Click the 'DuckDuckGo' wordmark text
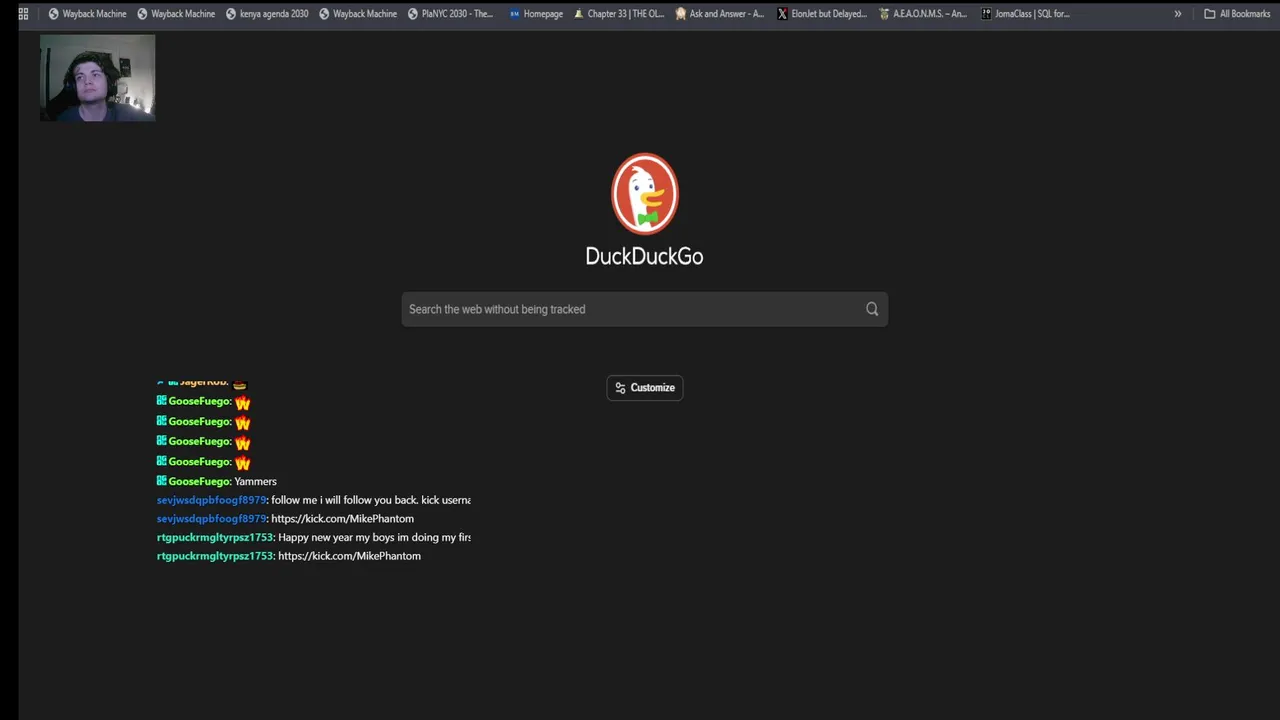 pos(644,256)
